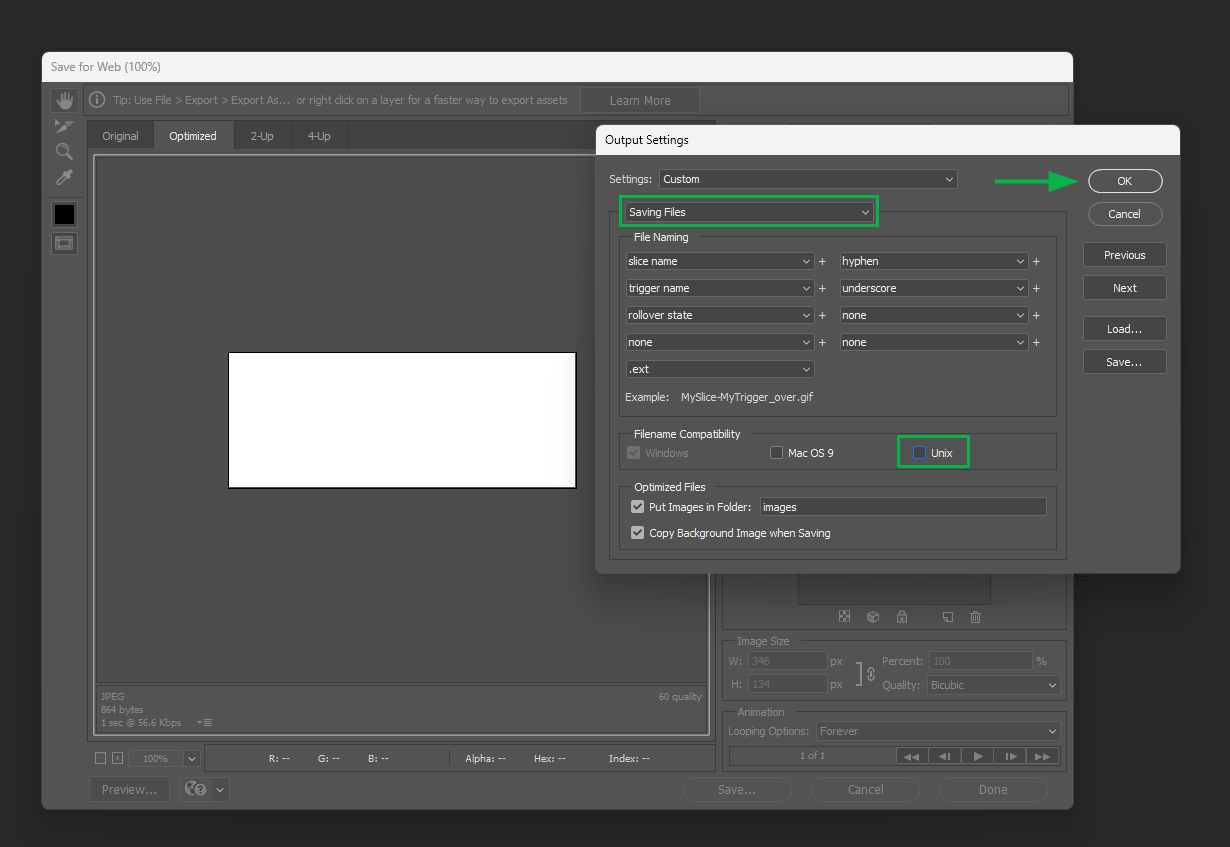The image size is (1230, 847).
Task: Click the new color page icon
Action: point(948,617)
